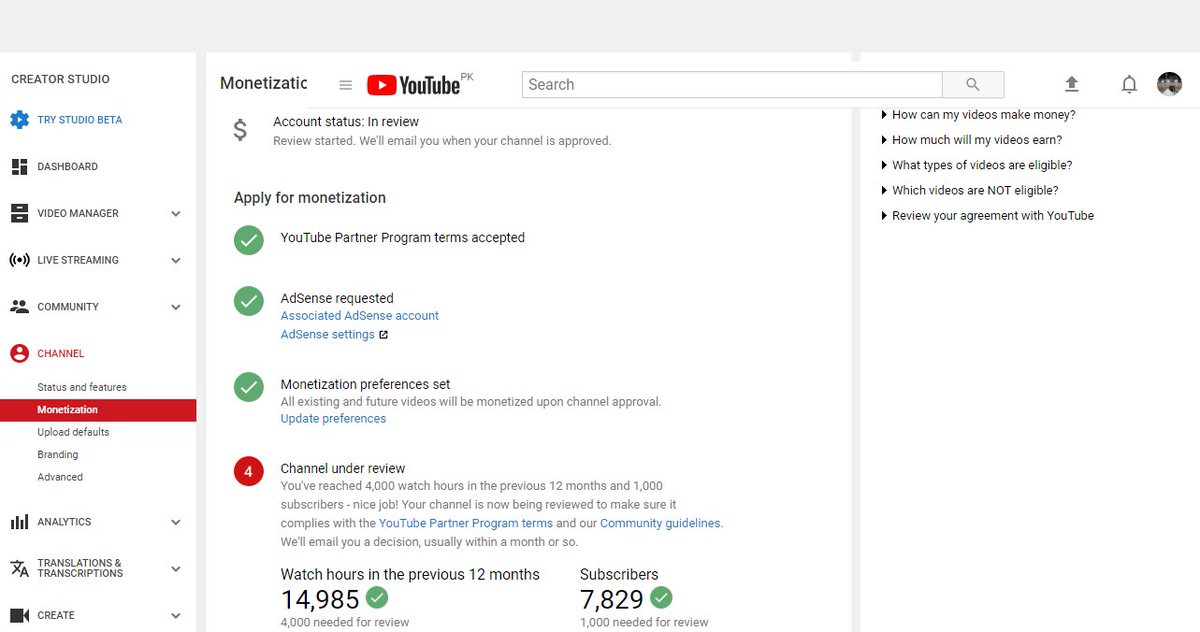The image size is (1200, 632).
Task: Click the Translations & Transcriptions icon
Action: [19, 568]
